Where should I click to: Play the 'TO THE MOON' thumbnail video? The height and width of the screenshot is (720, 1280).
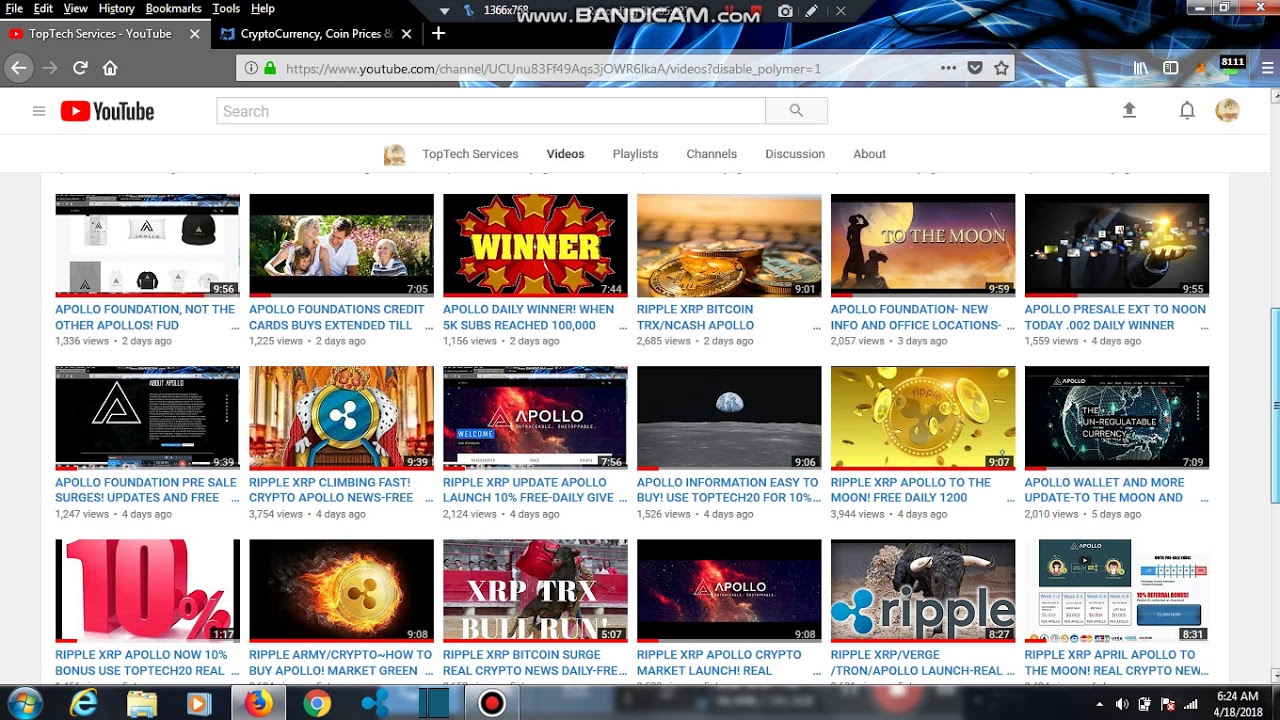tap(923, 245)
